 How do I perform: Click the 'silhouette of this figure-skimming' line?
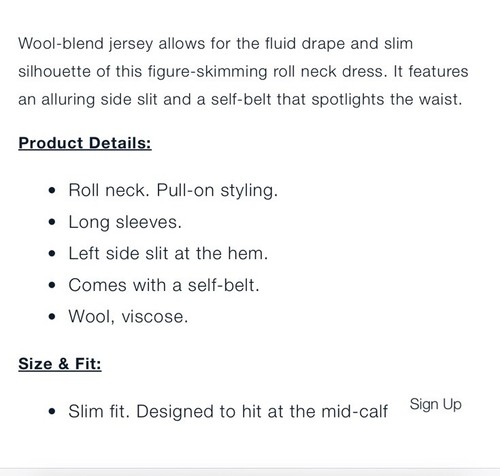(243, 72)
